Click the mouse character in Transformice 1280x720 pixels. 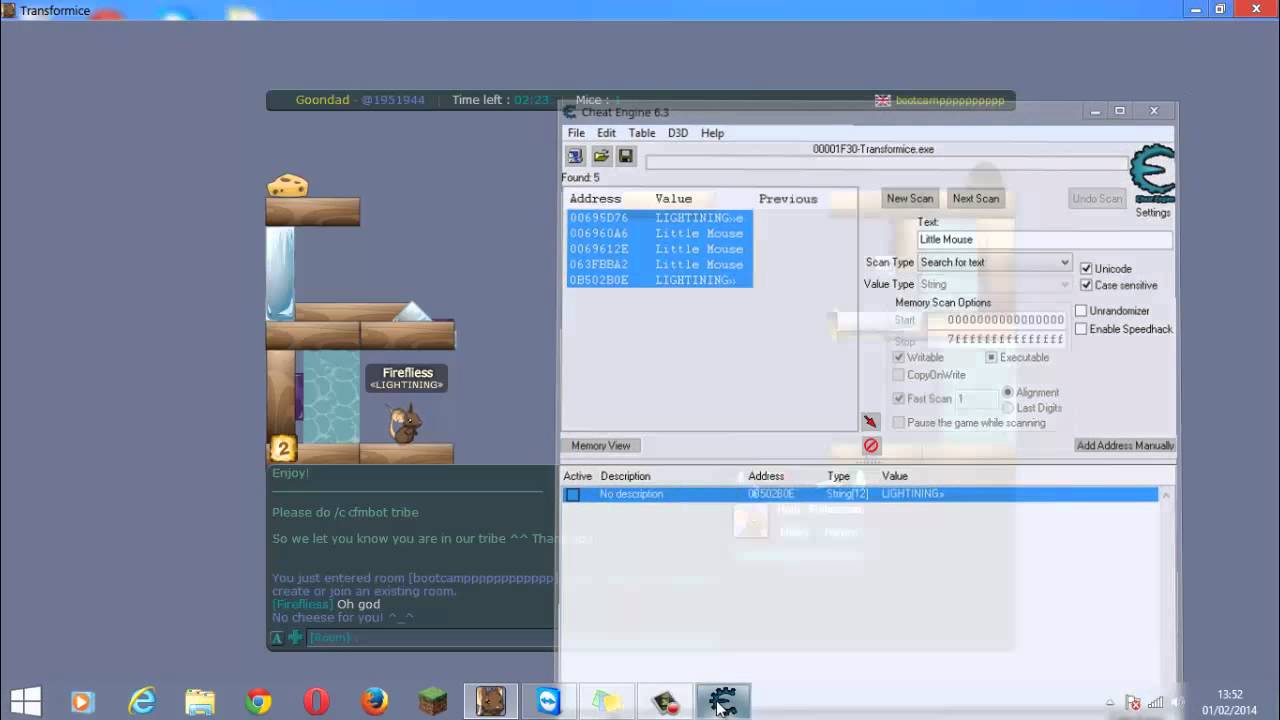(405, 424)
